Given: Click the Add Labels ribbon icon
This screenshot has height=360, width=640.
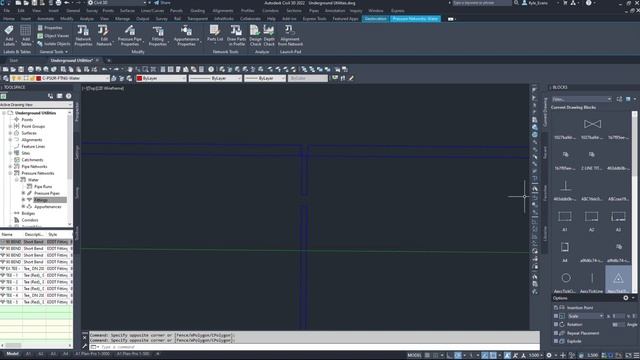Looking at the screenshot, I should (x=9, y=35).
